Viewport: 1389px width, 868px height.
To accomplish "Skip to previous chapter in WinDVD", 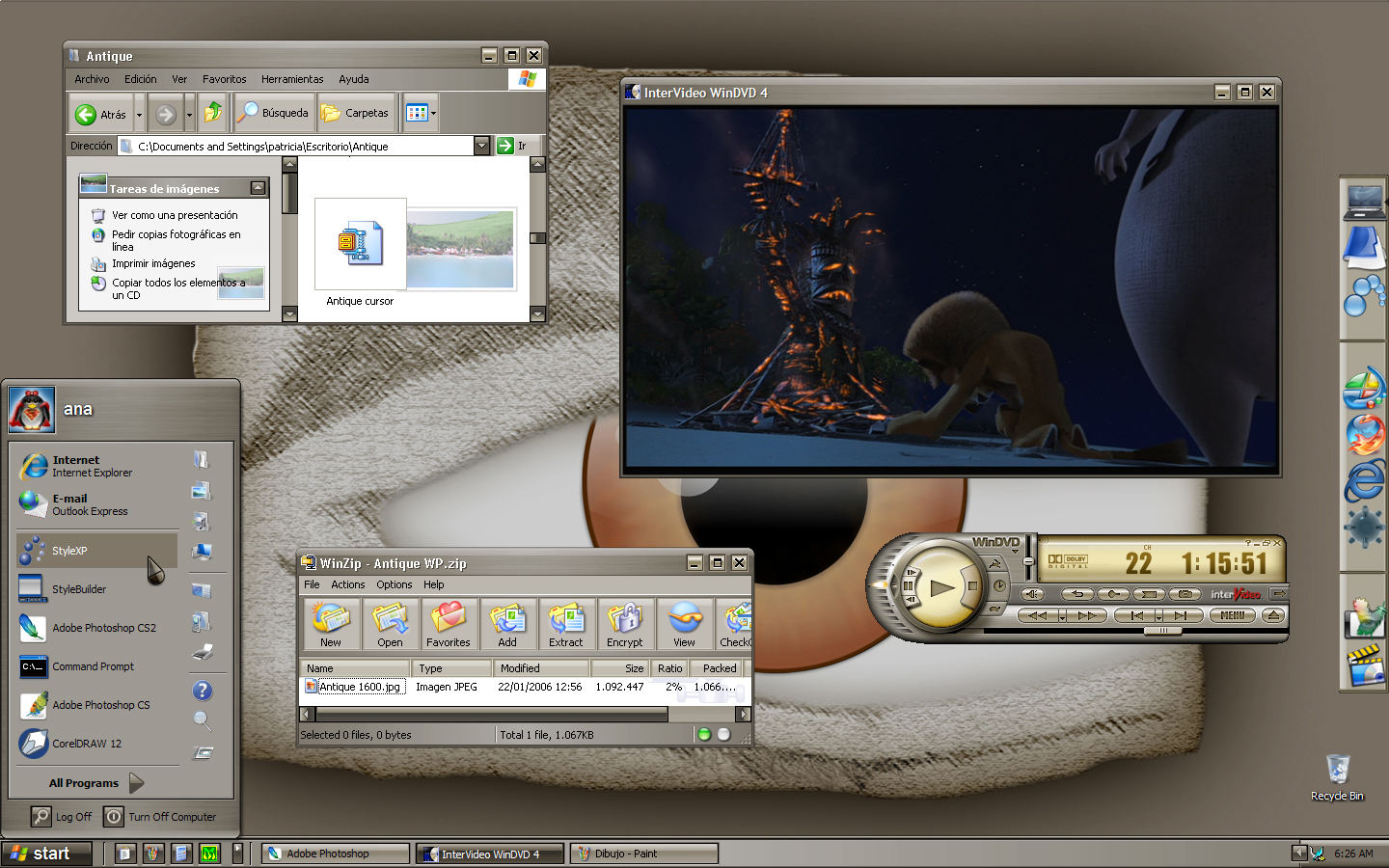I will 1134,615.
